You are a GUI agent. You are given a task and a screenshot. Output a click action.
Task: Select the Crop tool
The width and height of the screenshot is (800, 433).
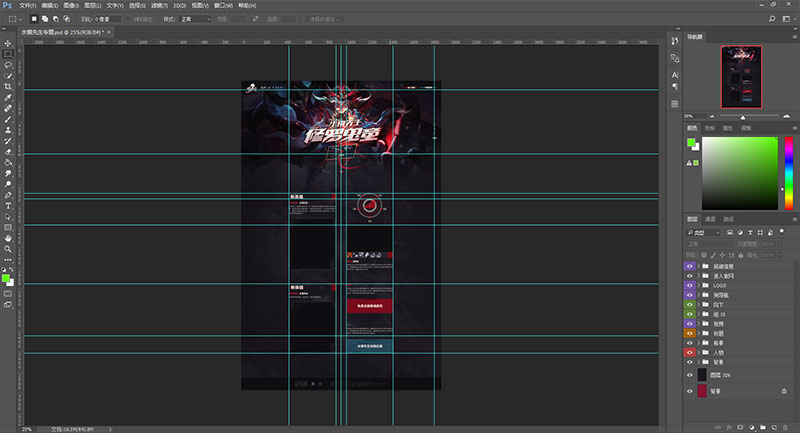click(8, 87)
